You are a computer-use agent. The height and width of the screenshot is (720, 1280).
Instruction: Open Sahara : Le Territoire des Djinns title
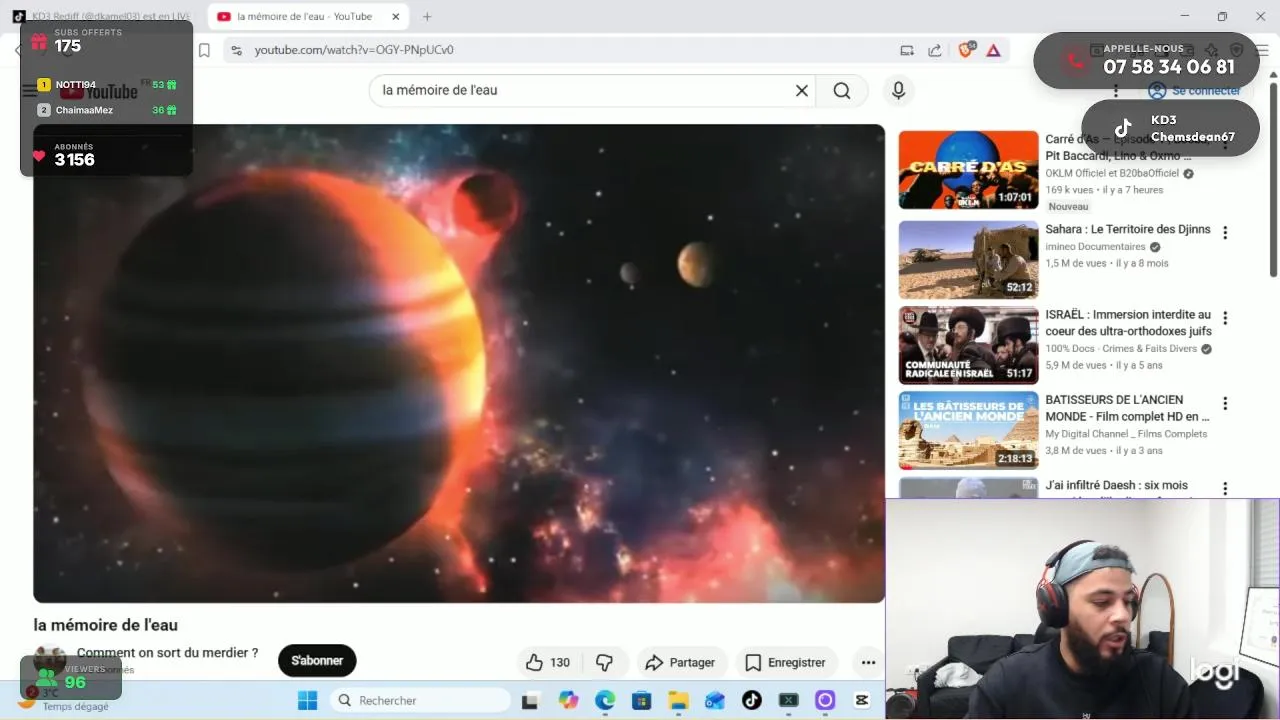pos(1128,229)
